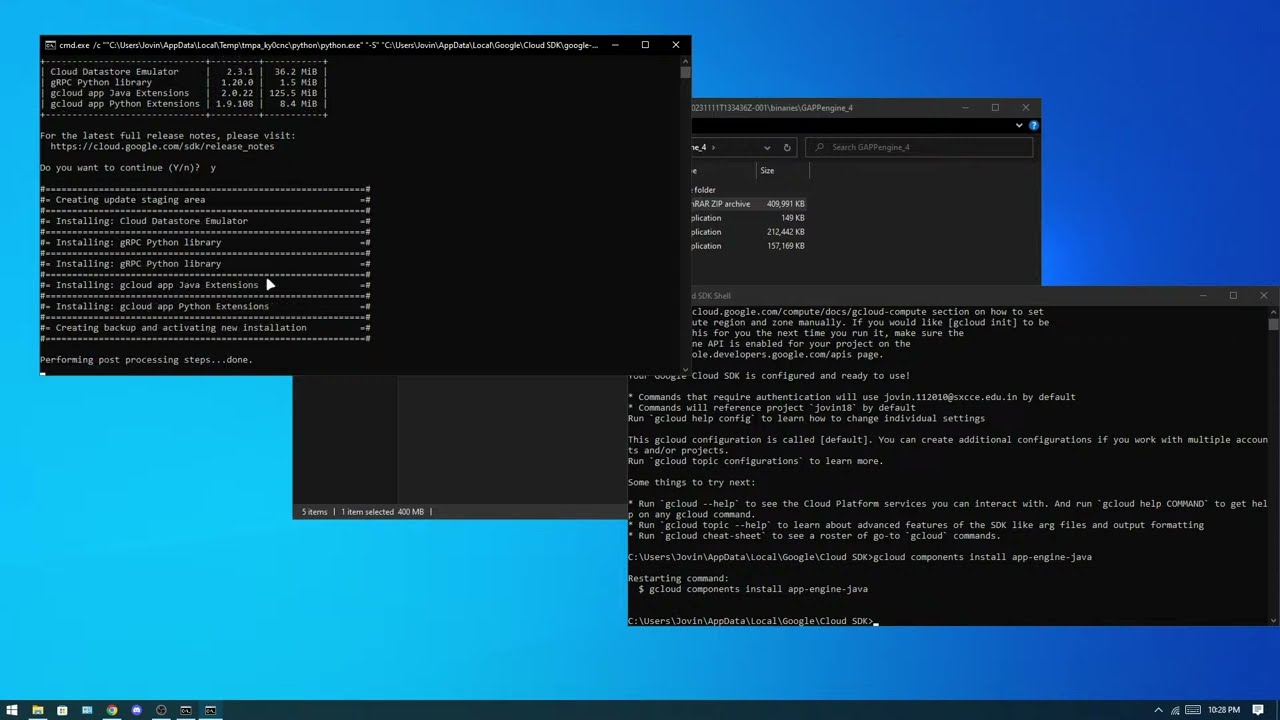Minimize the Cloud SDK Shell window
This screenshot has height=720, width=1280.
click(x=1203, y=295)
